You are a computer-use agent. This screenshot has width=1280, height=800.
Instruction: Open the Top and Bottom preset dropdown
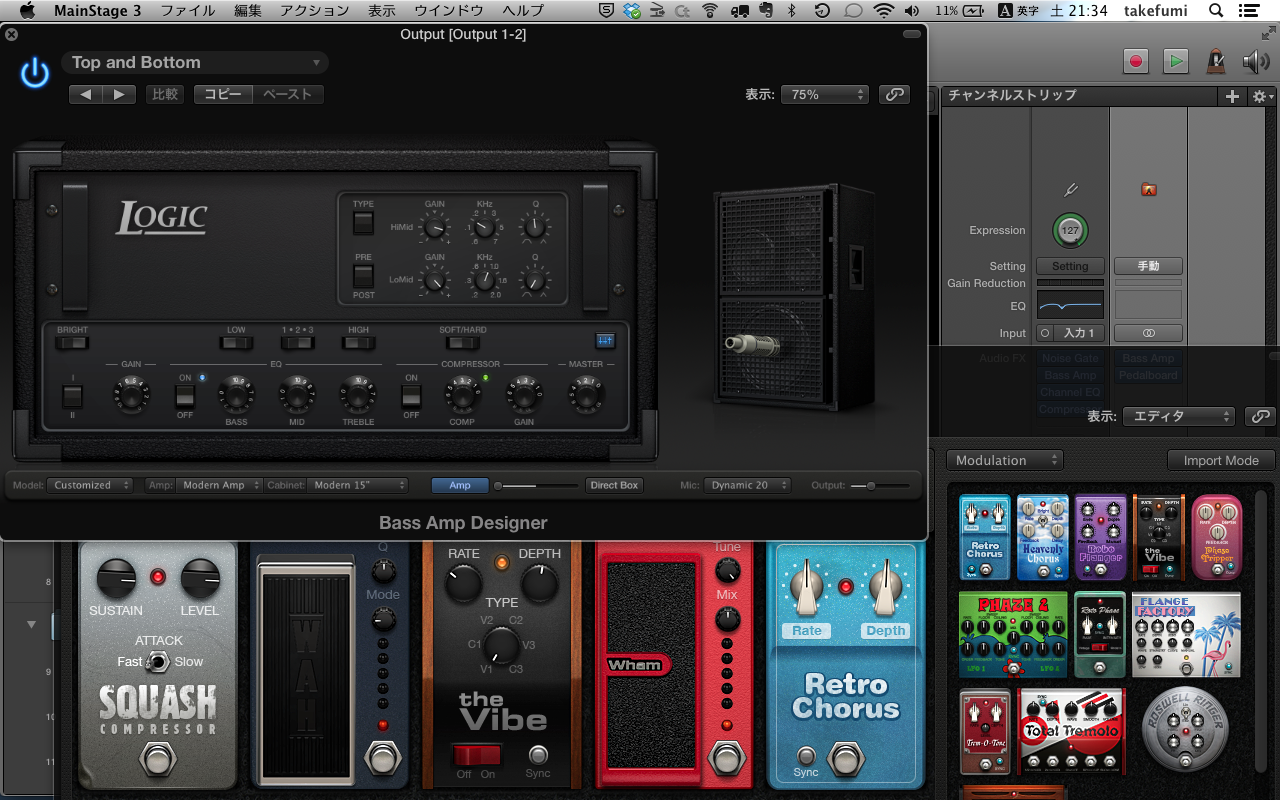(x=195, y=62)
